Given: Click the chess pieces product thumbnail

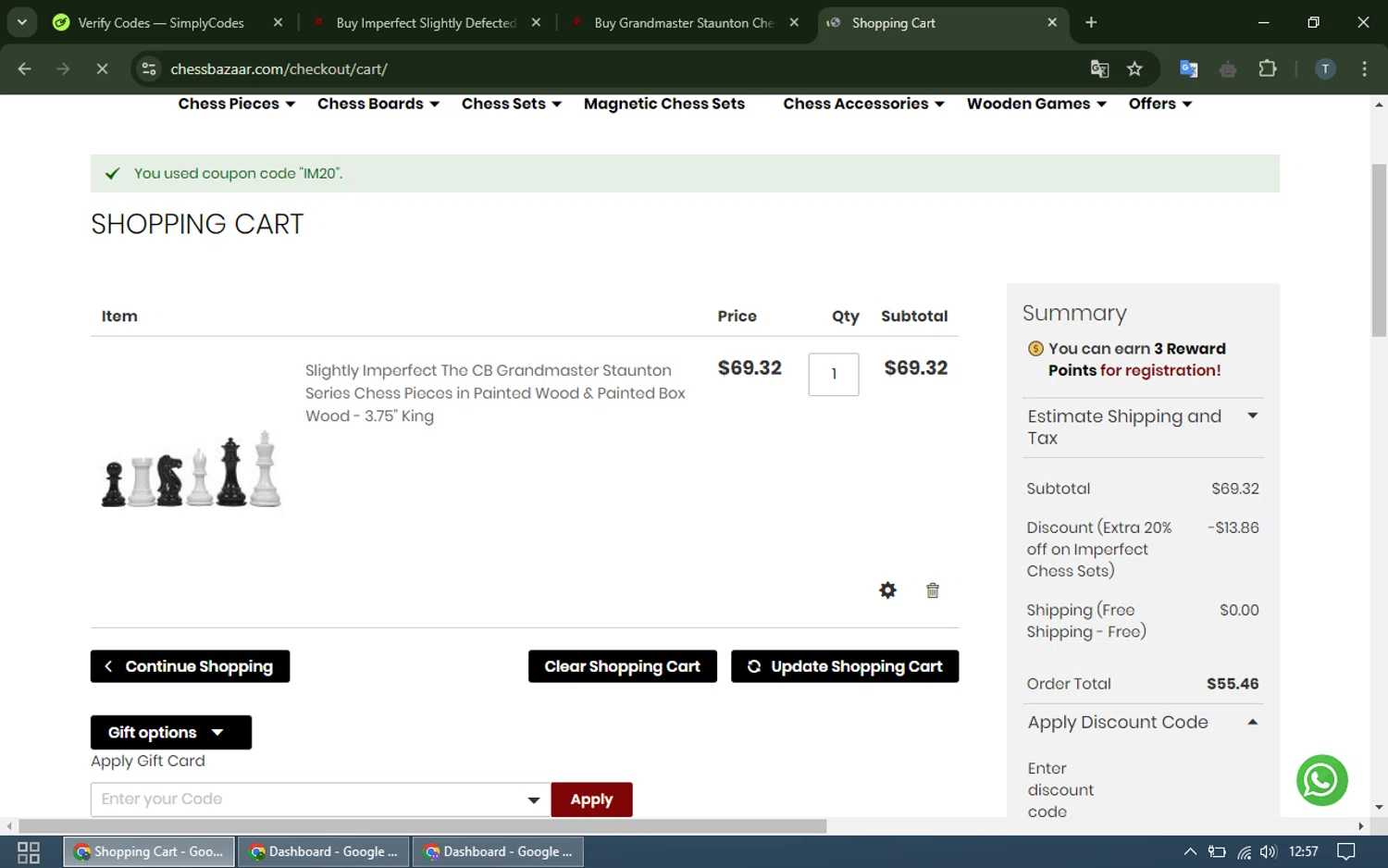Looking at the screenshot, I should coord(191,469).
